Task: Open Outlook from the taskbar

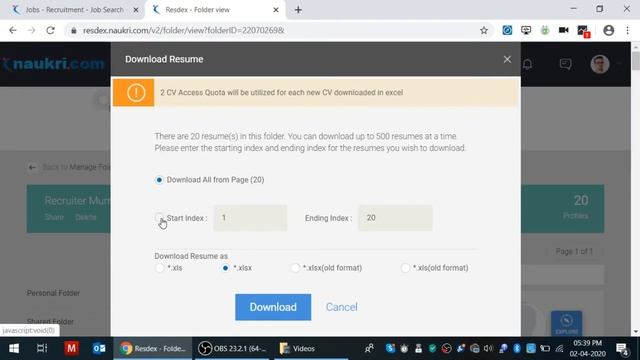Action: click(99, 348)
